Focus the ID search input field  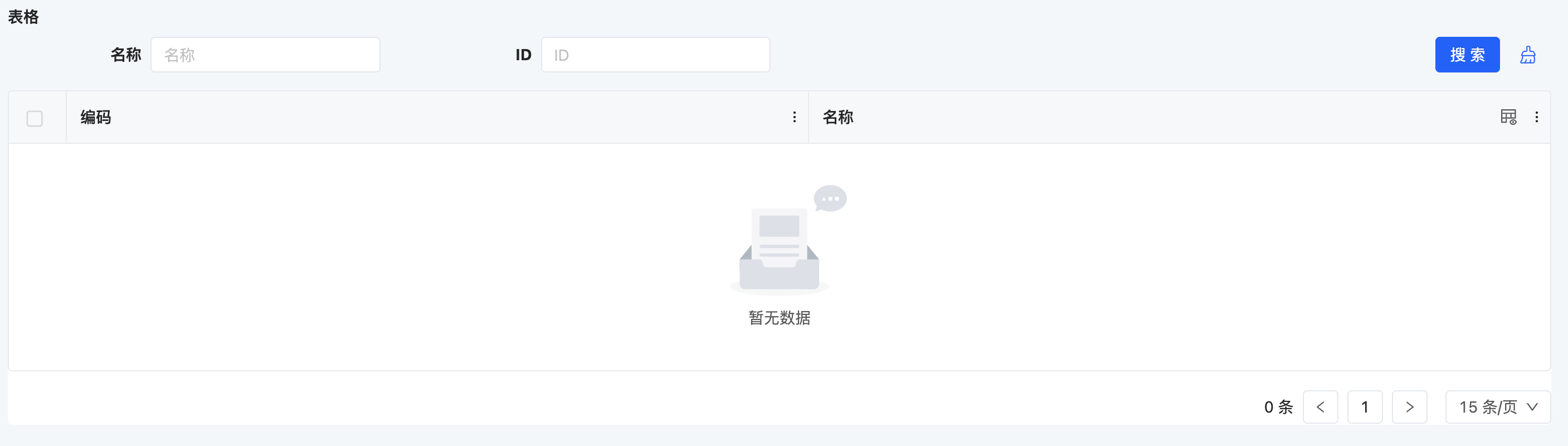(x=655, y=55)
